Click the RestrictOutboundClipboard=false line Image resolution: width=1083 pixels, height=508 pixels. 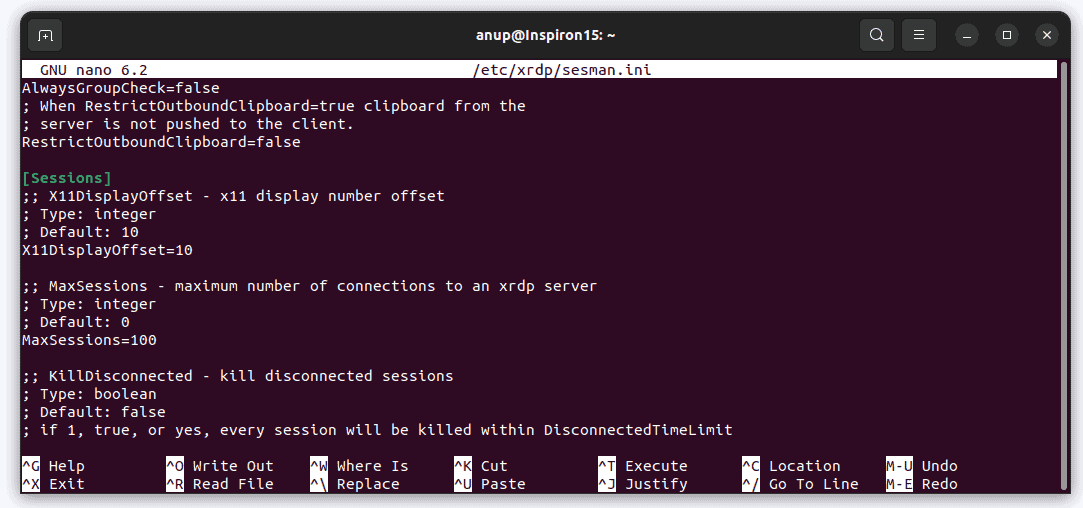(x=161, y=142)
